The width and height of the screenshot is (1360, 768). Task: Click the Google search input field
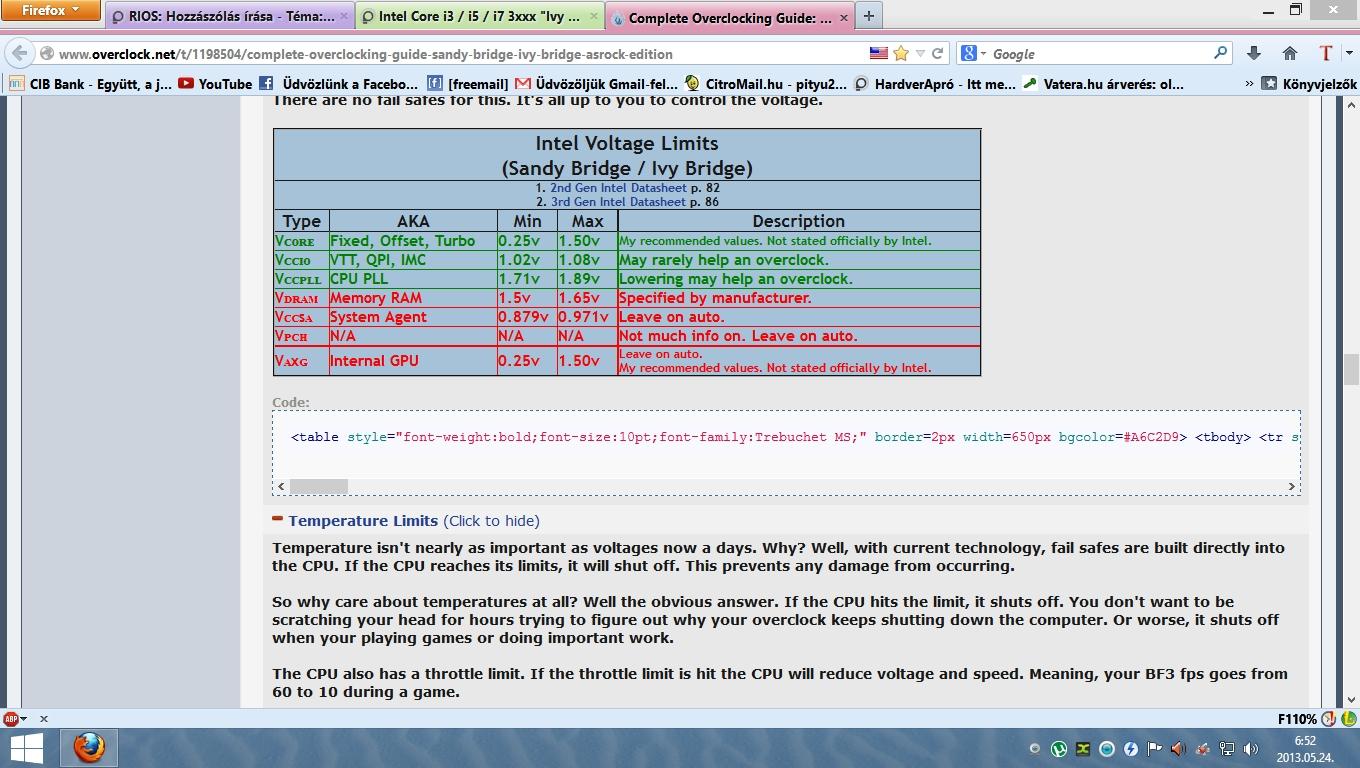point(1100,54)
